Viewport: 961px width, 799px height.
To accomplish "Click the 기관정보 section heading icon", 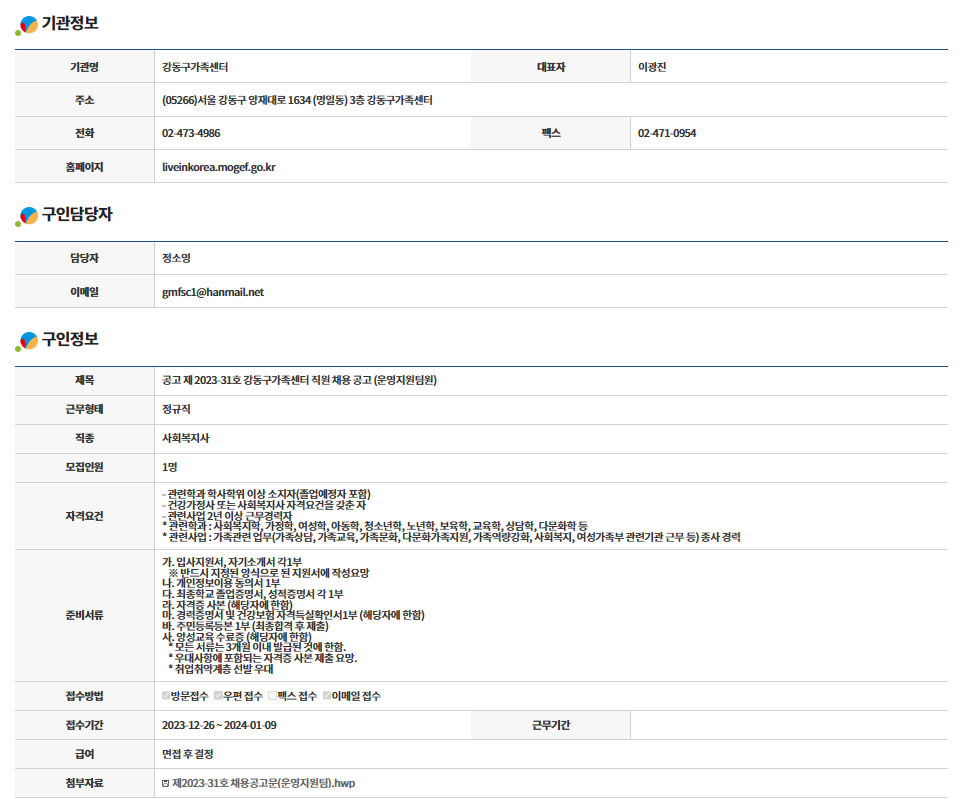I will click(27, 25).
